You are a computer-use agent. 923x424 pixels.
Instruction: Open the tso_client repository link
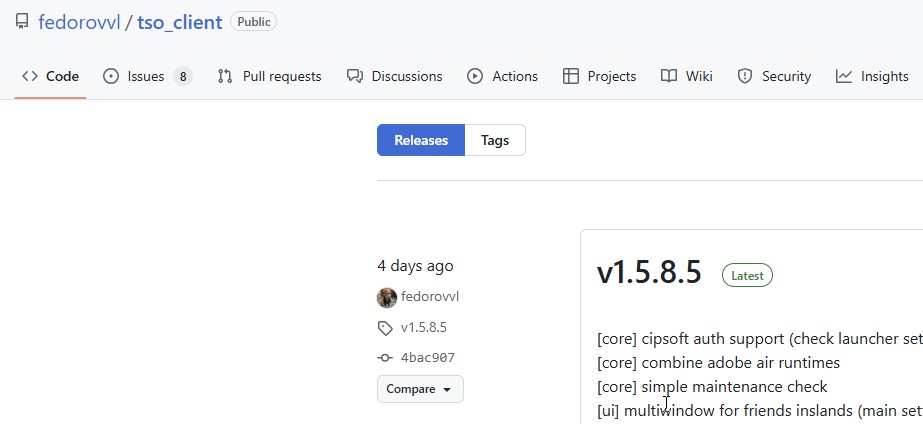click(180, 22)
